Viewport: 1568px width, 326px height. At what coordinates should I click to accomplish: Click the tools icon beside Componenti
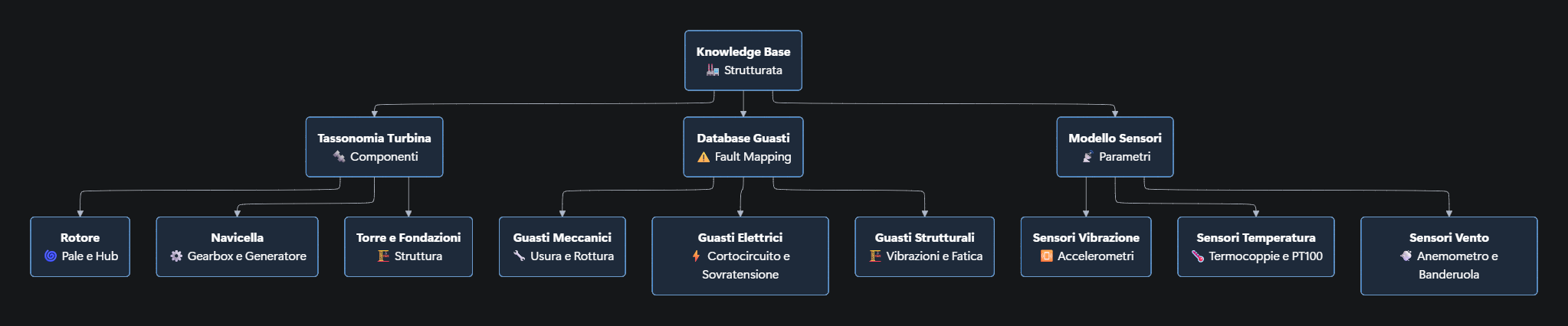click(x=339, y=157)
